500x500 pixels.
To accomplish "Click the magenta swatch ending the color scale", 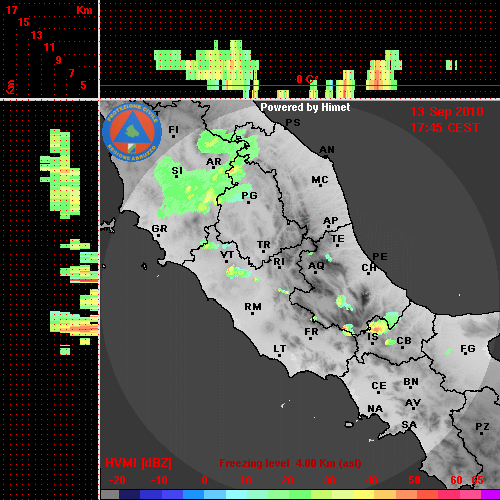I will click(490, 495).
